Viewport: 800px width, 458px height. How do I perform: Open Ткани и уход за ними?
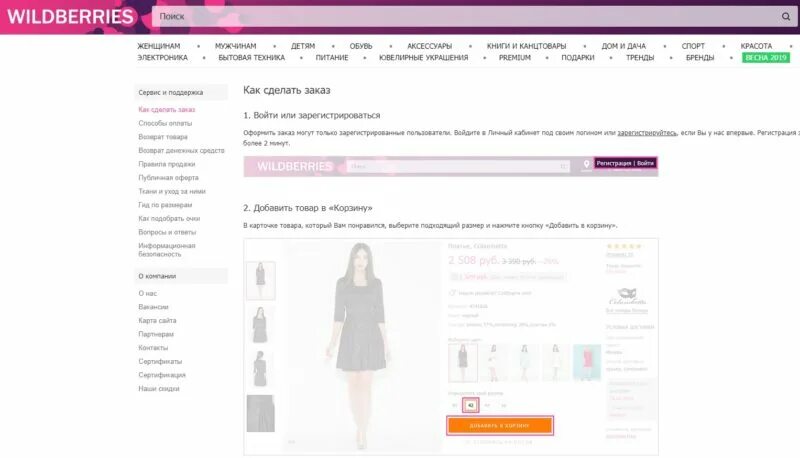point(171,191)
